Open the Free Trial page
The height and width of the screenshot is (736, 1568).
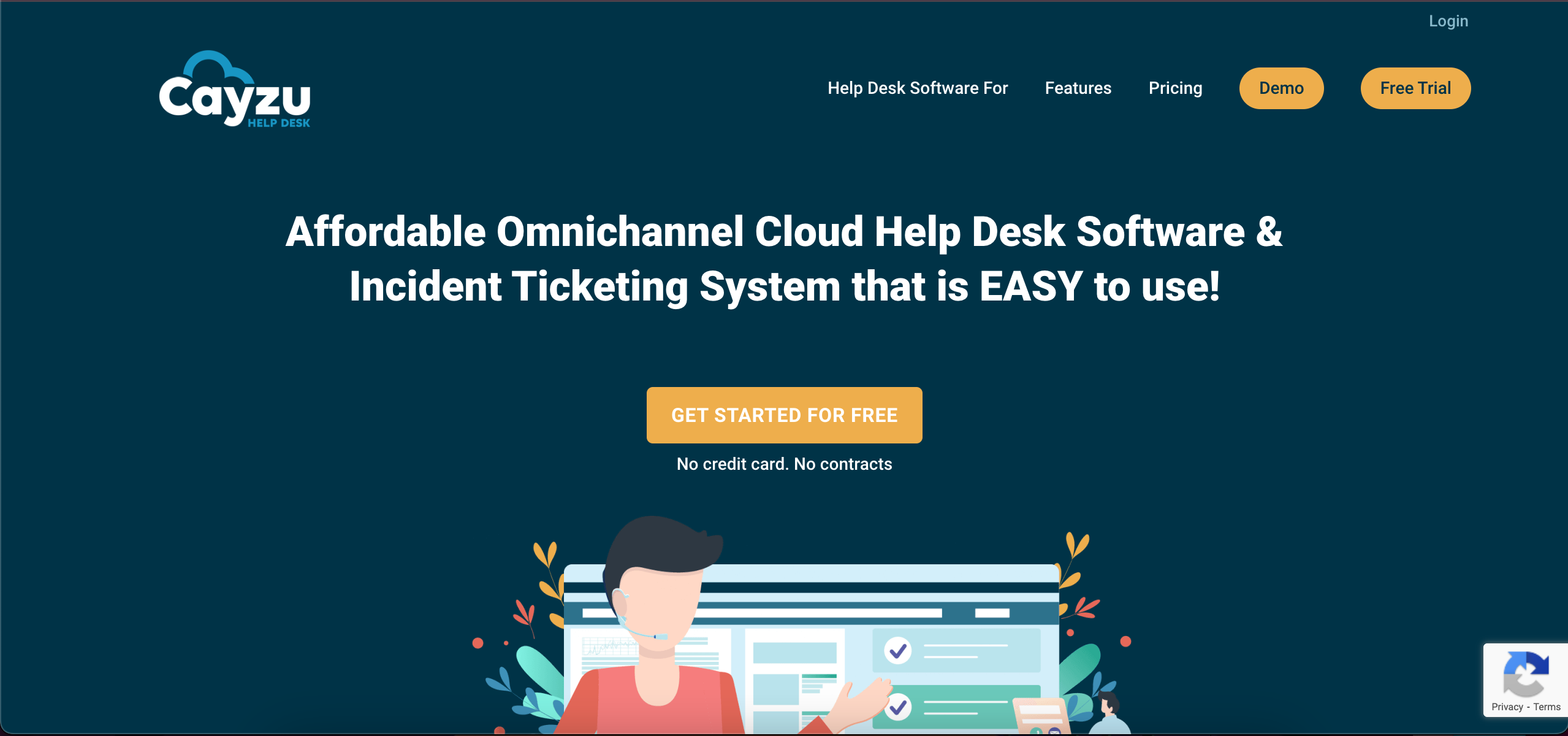1416,88
